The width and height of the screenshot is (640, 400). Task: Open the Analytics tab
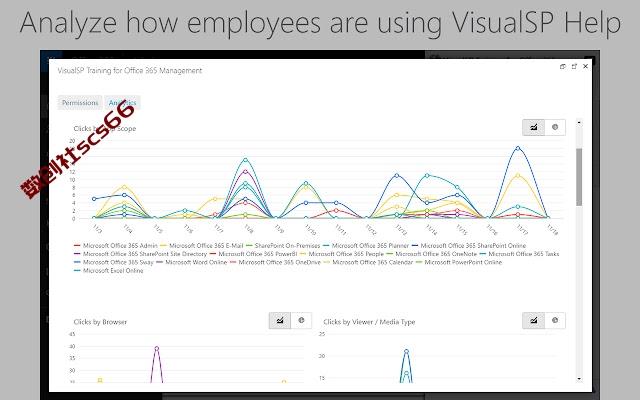122,102
